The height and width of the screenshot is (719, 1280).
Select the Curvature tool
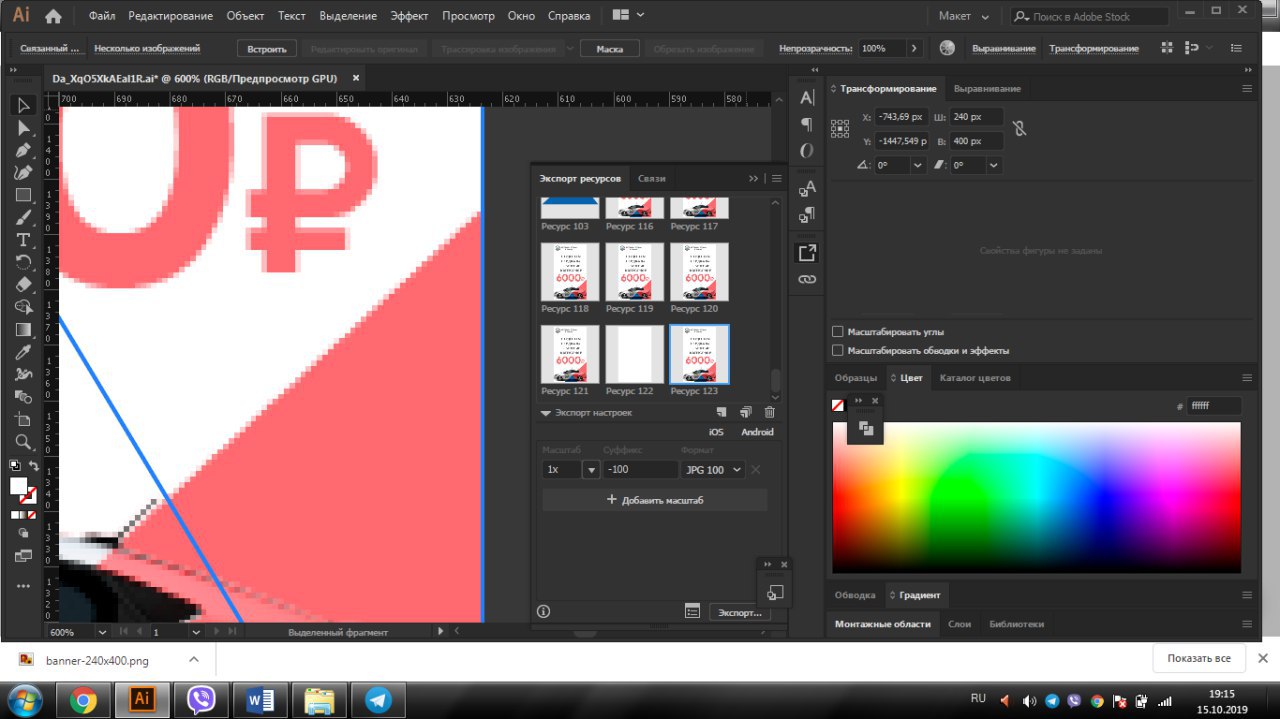[24, 172]
